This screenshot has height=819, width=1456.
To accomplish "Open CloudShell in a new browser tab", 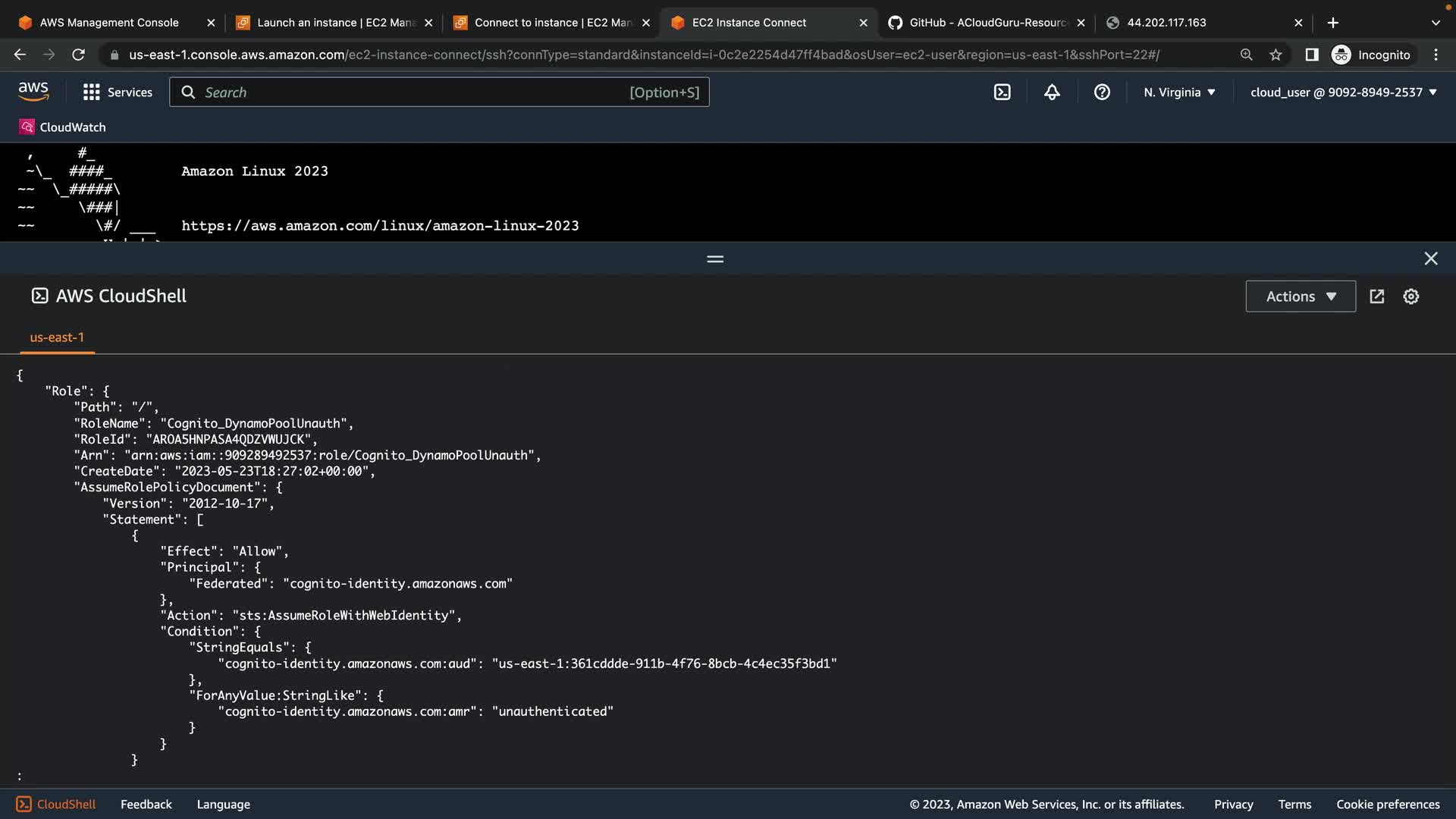I will [x=1377, y=297].
